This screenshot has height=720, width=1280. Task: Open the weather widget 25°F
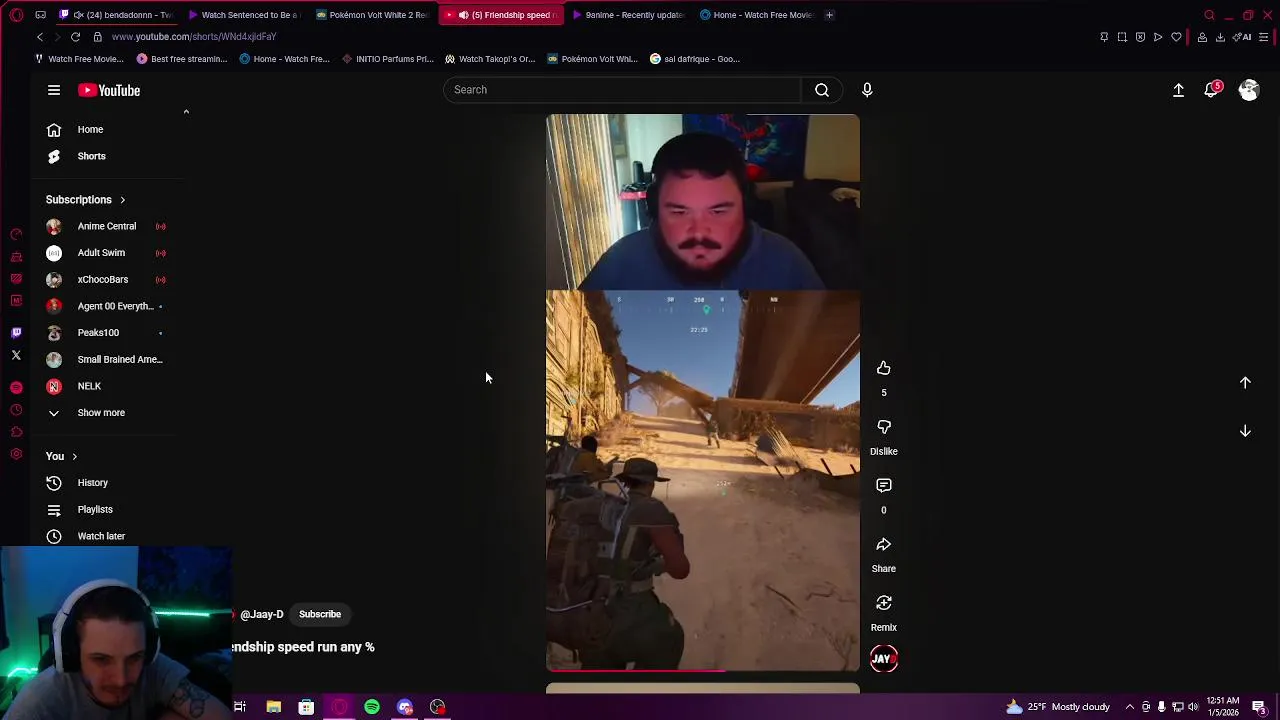(x=1057, y=707)
